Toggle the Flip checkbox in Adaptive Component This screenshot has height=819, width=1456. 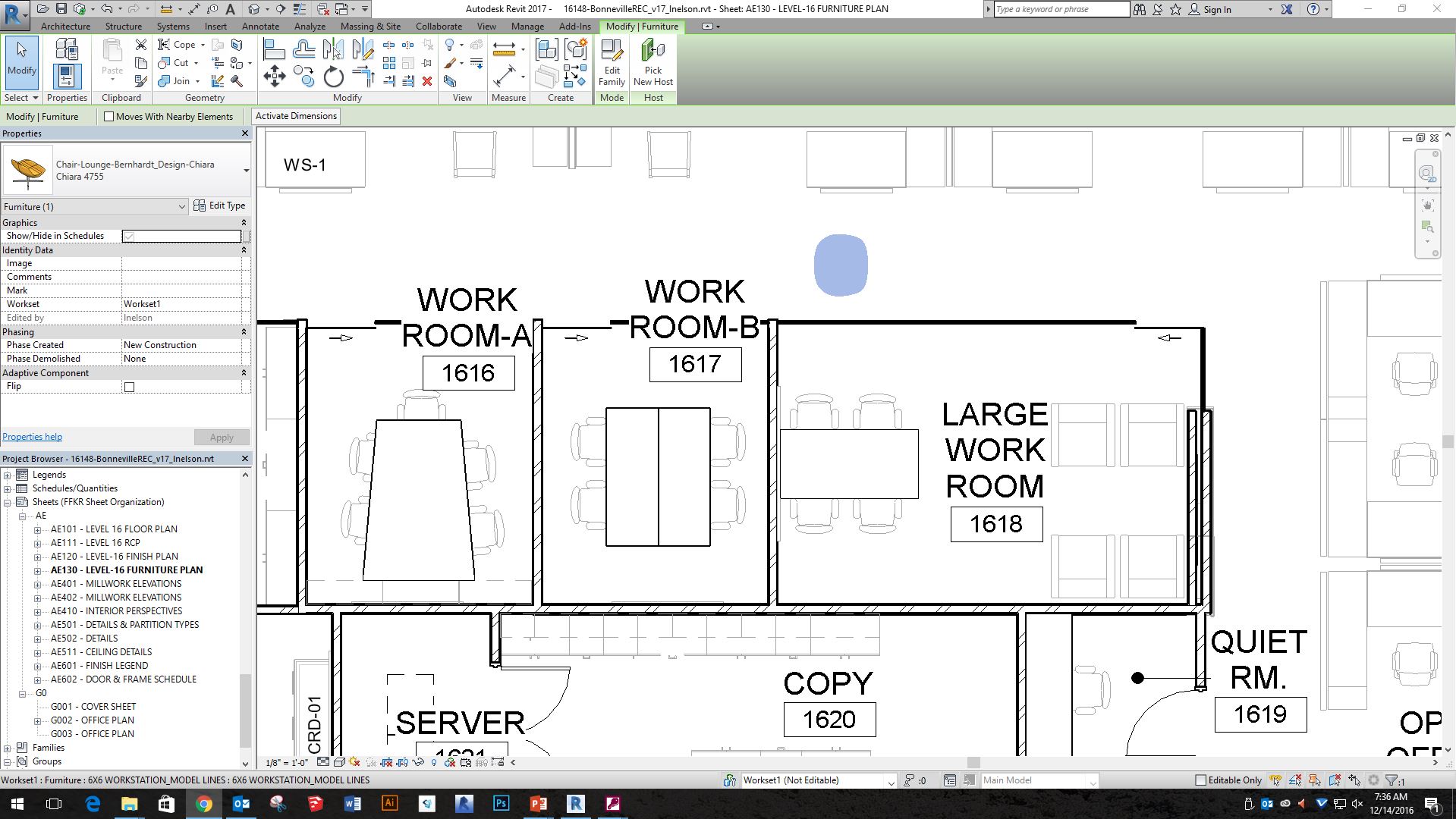click(129, 386)
